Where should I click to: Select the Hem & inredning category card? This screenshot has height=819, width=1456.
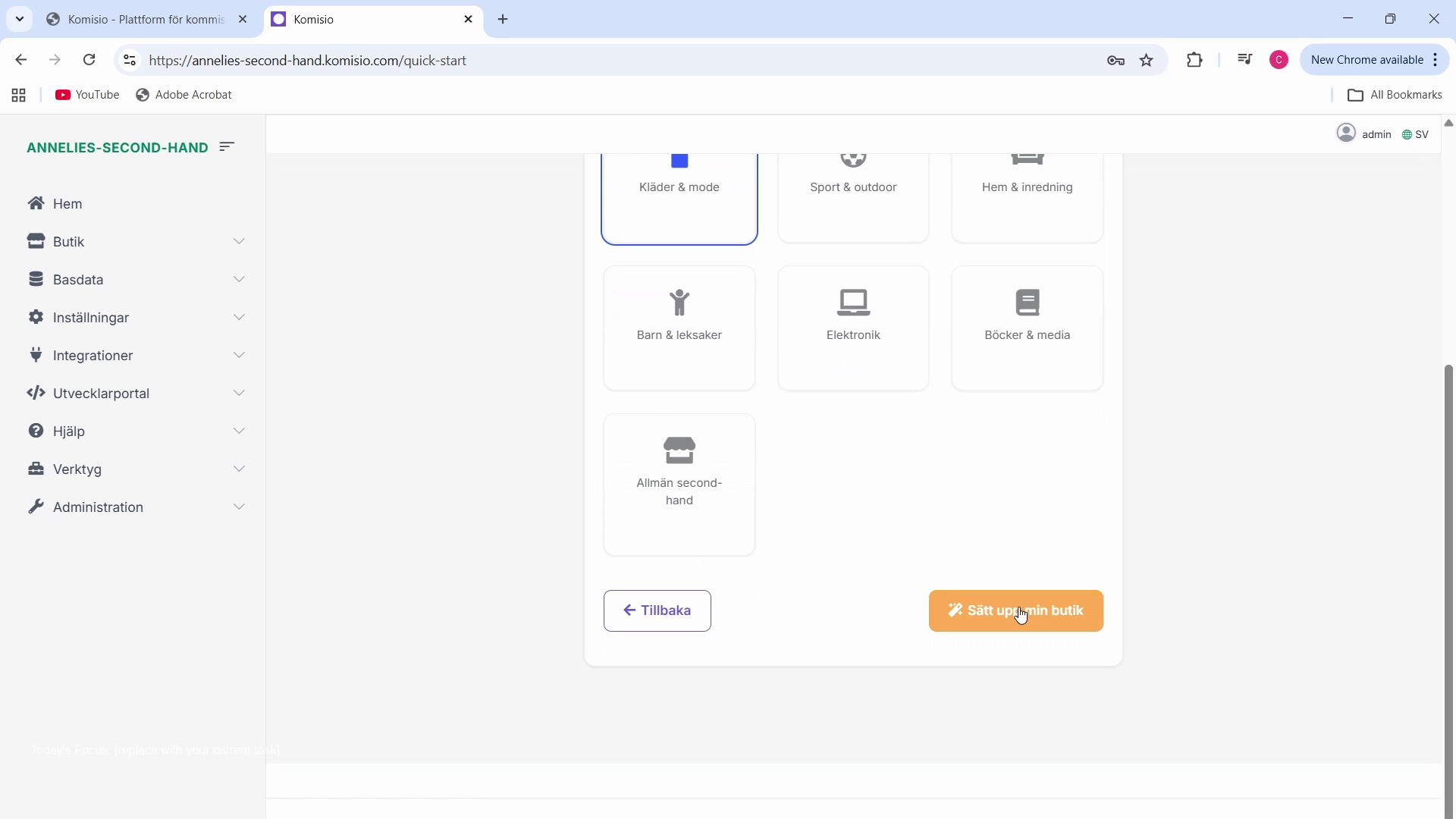pyautogui.click(x=1028, y=199)
